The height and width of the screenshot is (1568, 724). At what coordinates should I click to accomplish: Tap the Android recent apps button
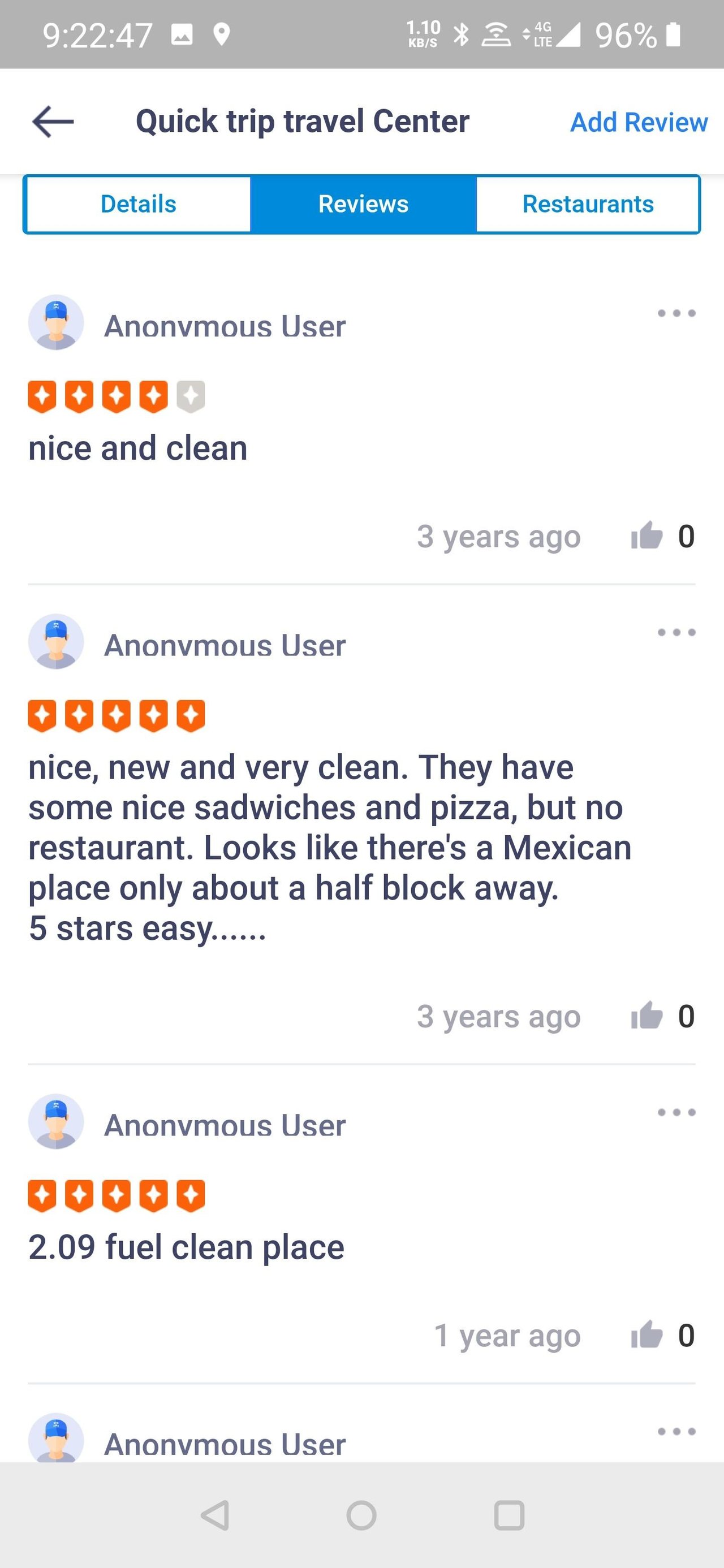pyautogui.click(x=509, y=1515)
